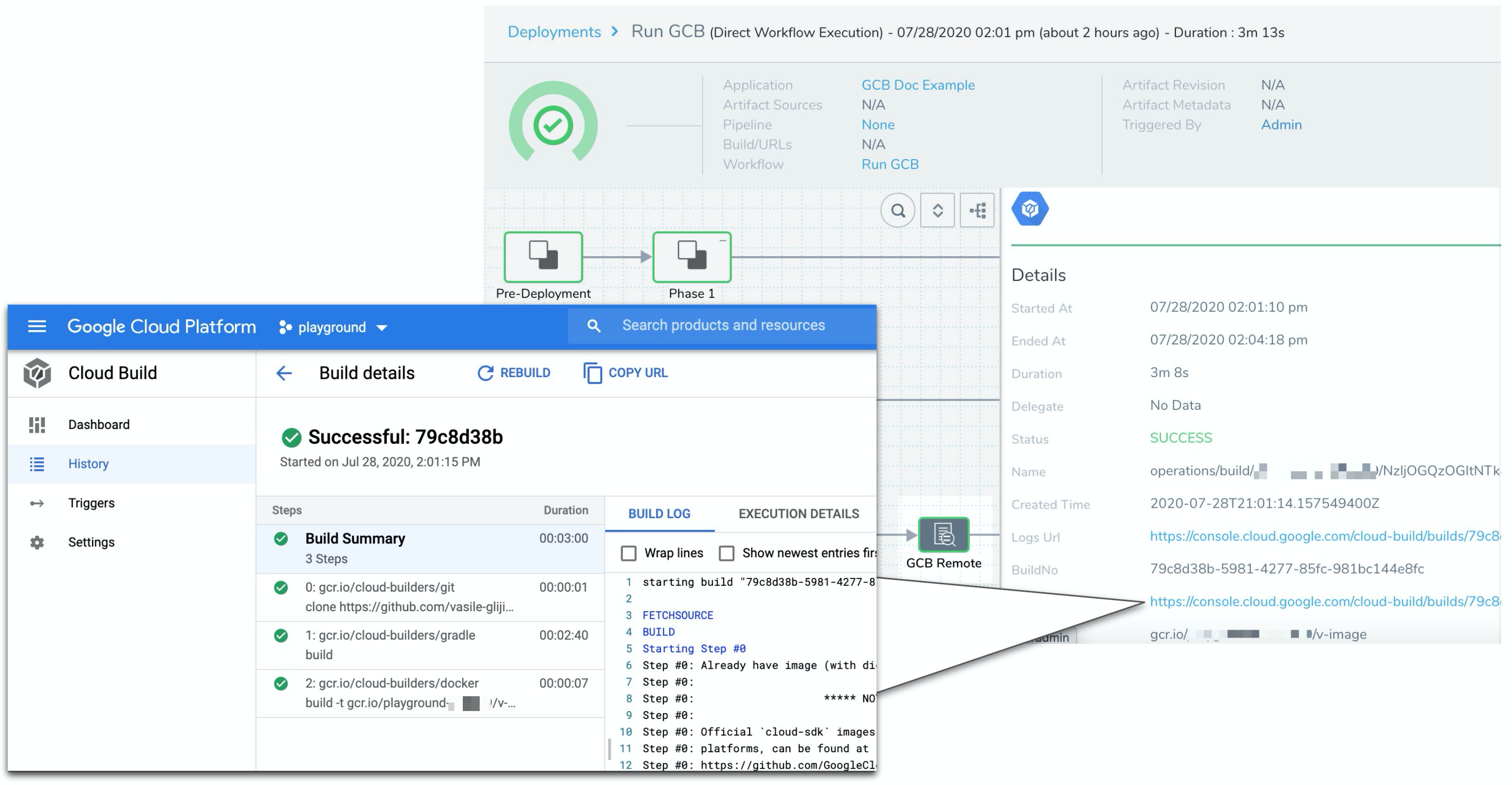Click the green success check beside 79c8d38b
The width and height of the screenshot is (1512, 785).
point(291,438)
